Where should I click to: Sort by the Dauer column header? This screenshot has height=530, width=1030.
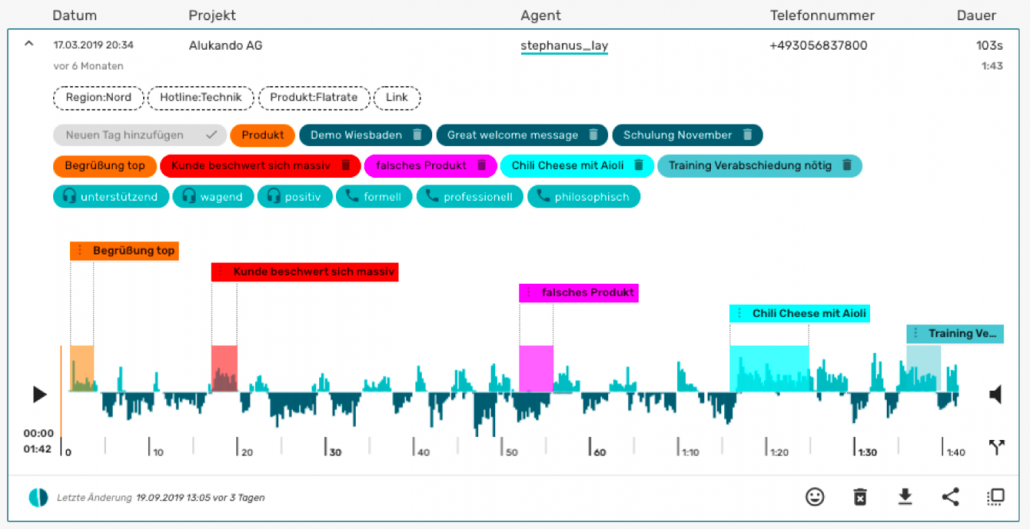coord(976,15)
